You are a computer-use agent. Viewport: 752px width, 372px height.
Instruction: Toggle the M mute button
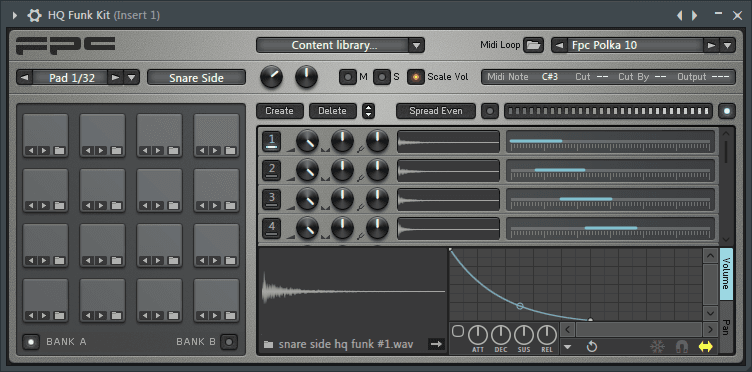pyautogui.click(x=348, y=77)
